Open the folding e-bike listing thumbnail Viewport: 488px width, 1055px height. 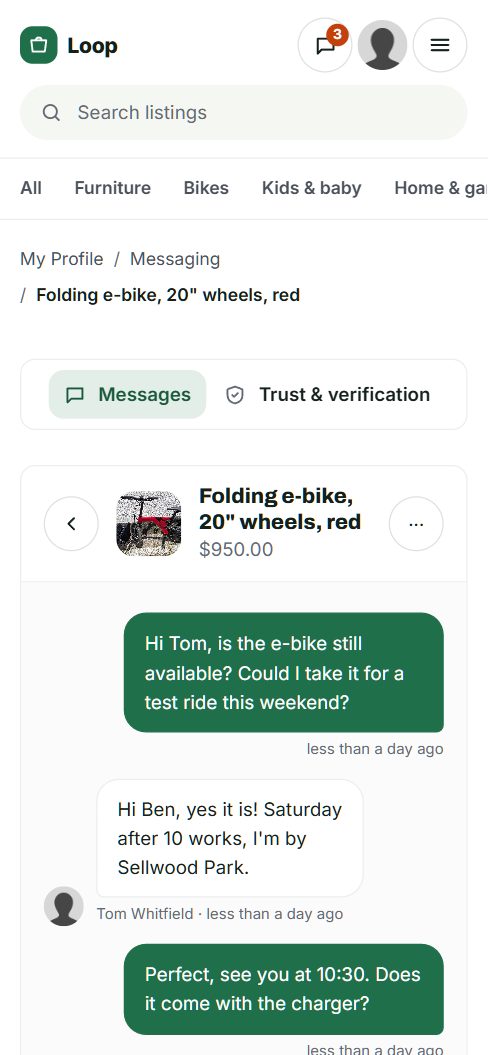149,523
